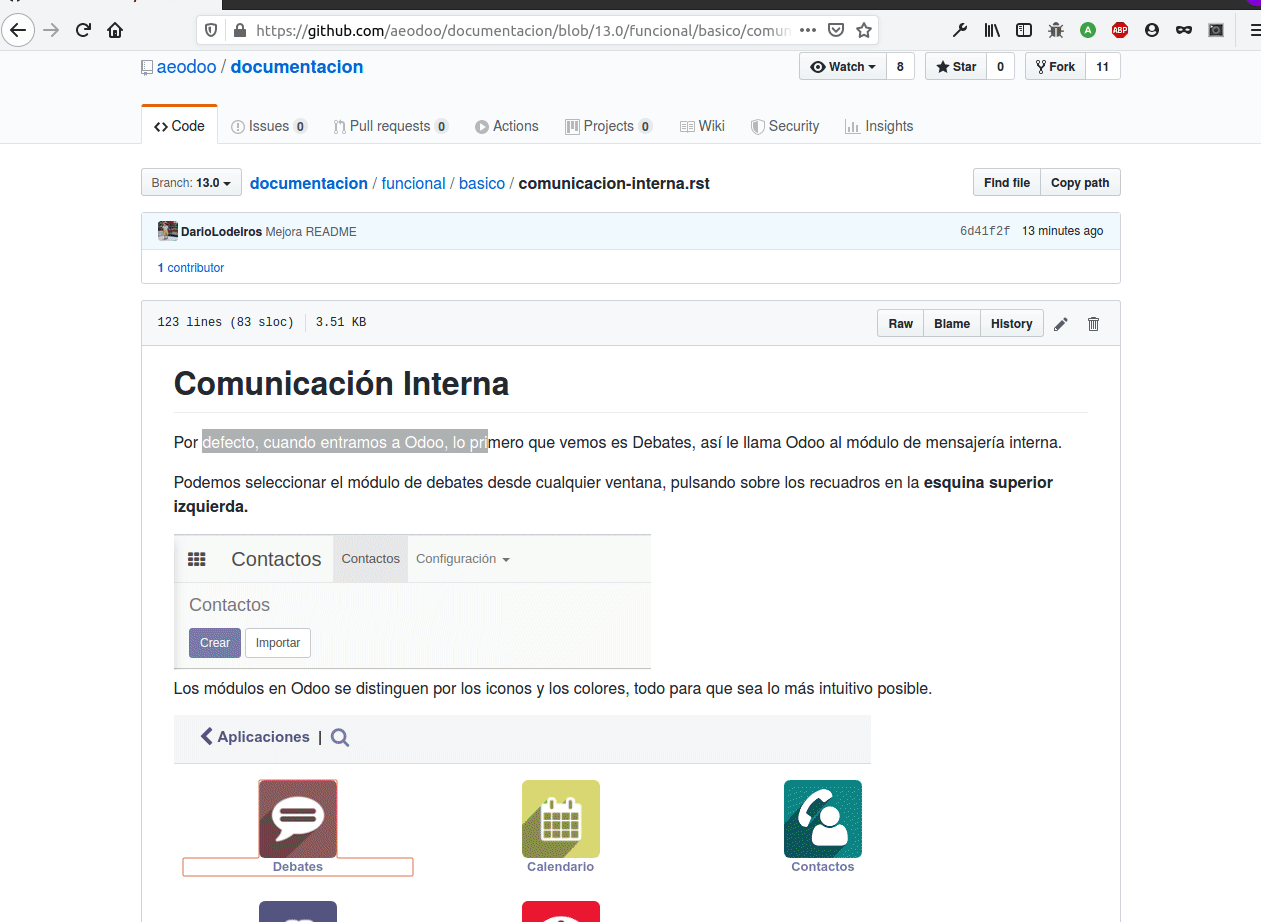Open the 1 contributor link
Viewport: 1261px width, 922px height.
pyautogui.click(x=191, y=268)
